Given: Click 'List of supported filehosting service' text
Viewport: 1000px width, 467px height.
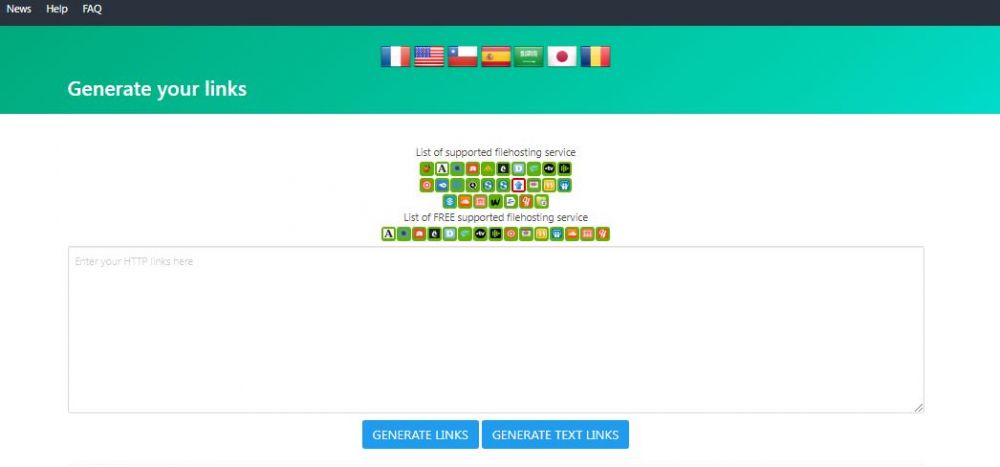Looking at the screenshot, I should pos(496,152).
